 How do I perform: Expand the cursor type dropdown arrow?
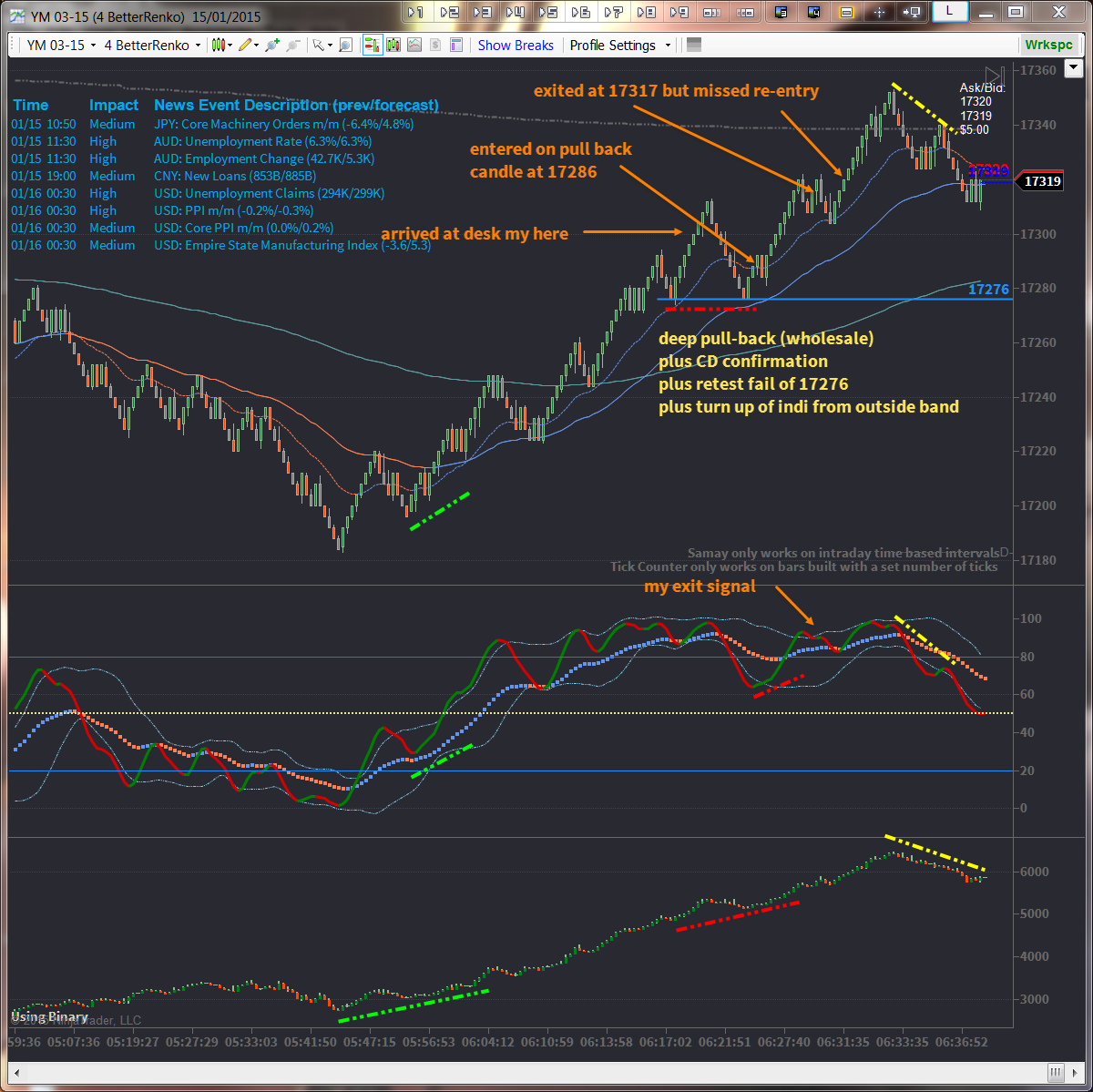(330, 45)
